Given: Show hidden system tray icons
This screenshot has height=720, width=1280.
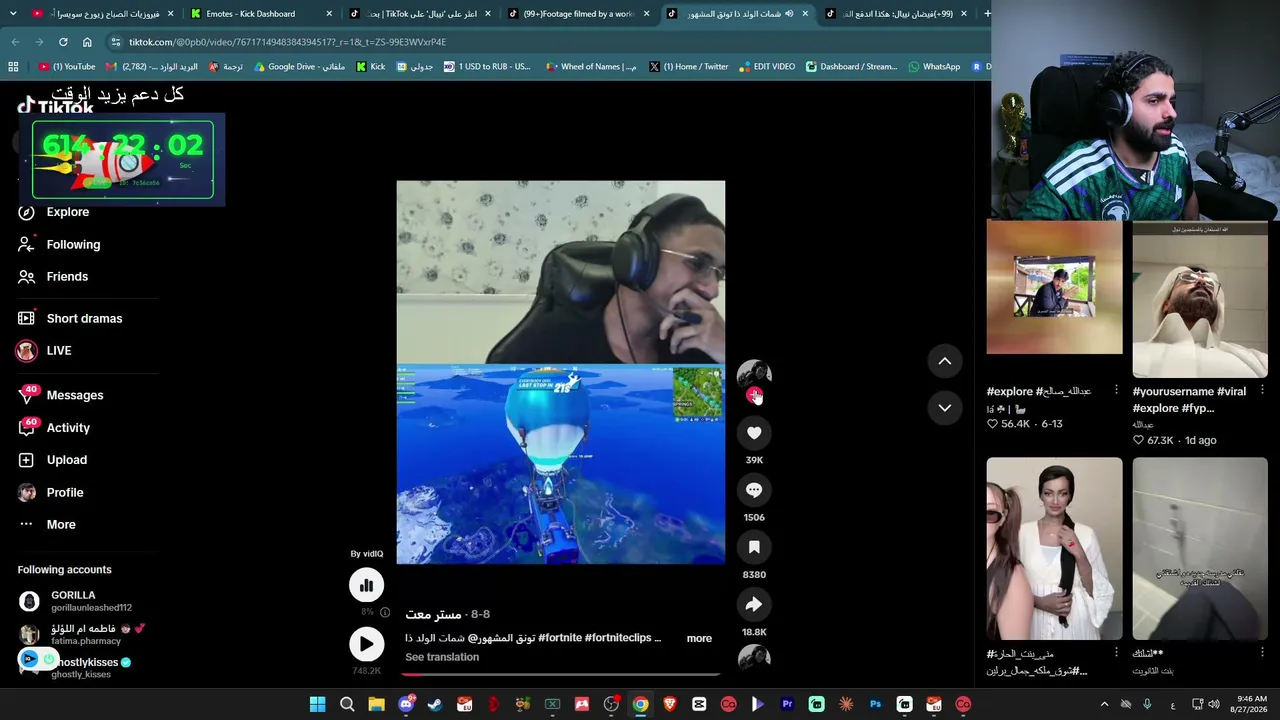Looking at the screenshot, I should point(1104,704).
